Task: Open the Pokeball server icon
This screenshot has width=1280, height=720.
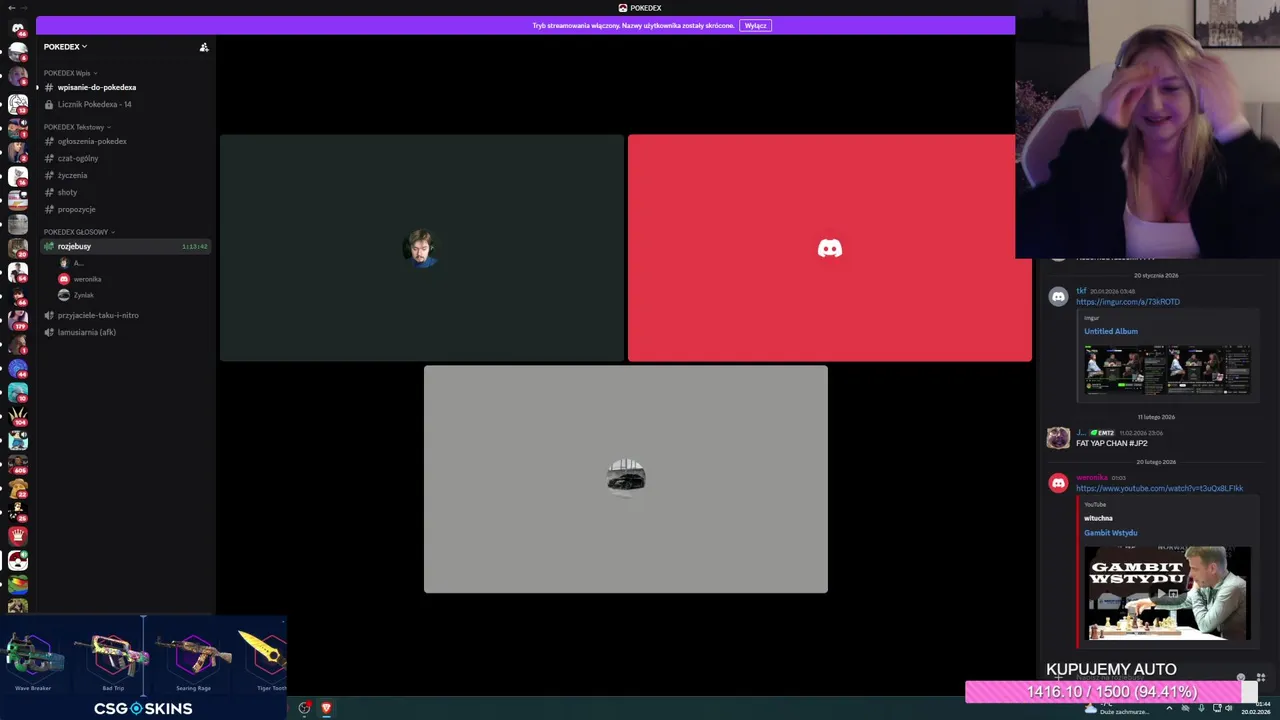Action: pyautogui.click(x=18, y=561)
